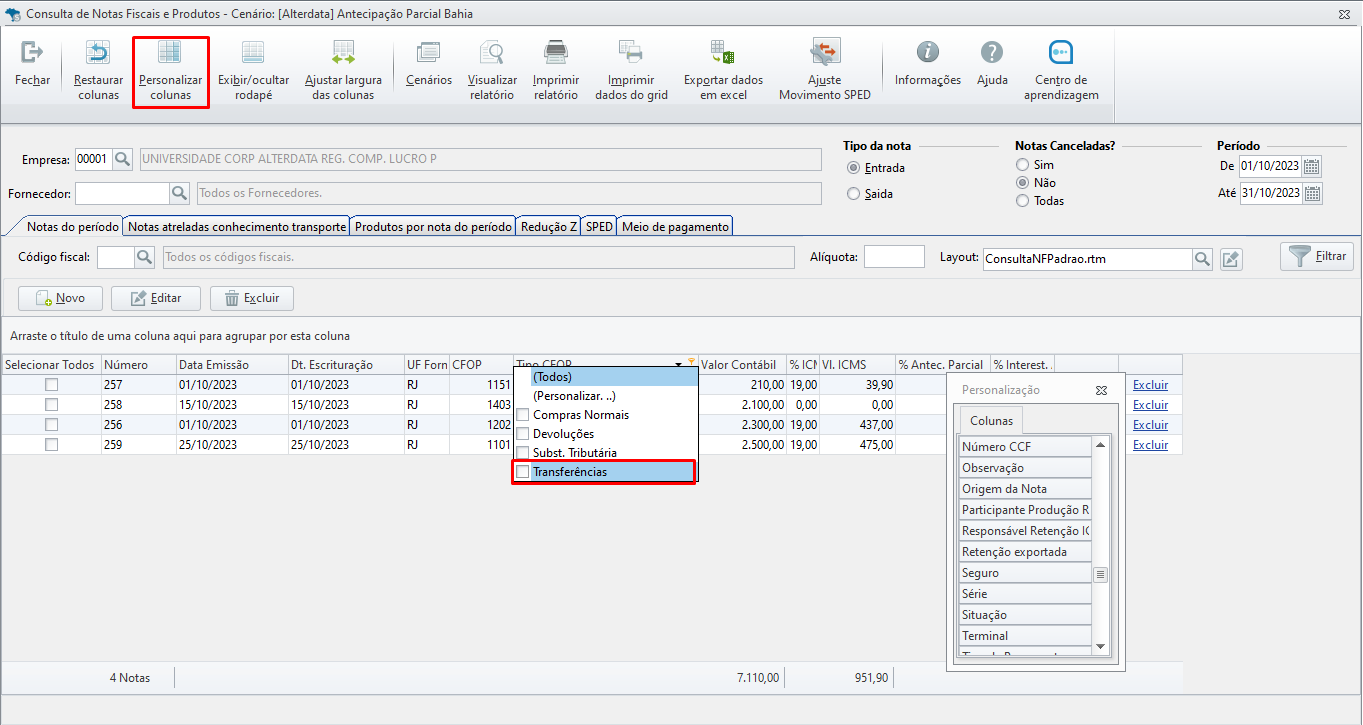
Task: Click the Excluir button above grid
Action: click(252, 298)
